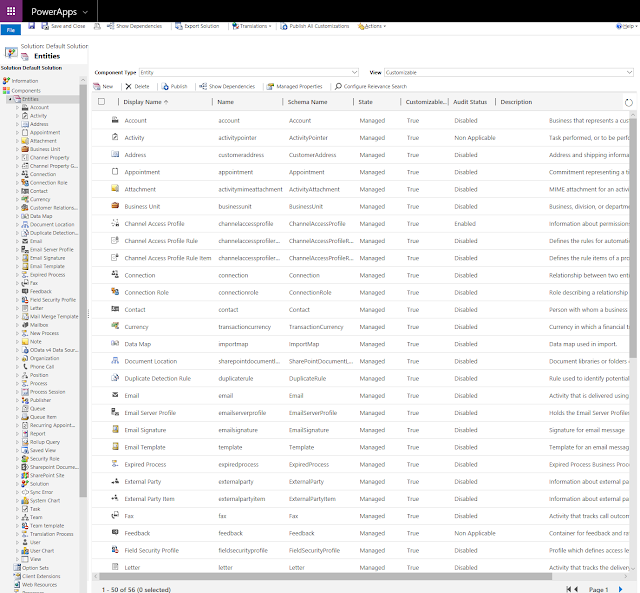Image resolution: width=640 pixels, height=593 pixels.
Task: Click the Field Security Profile icon in the grid
Action: pos(115,550)
